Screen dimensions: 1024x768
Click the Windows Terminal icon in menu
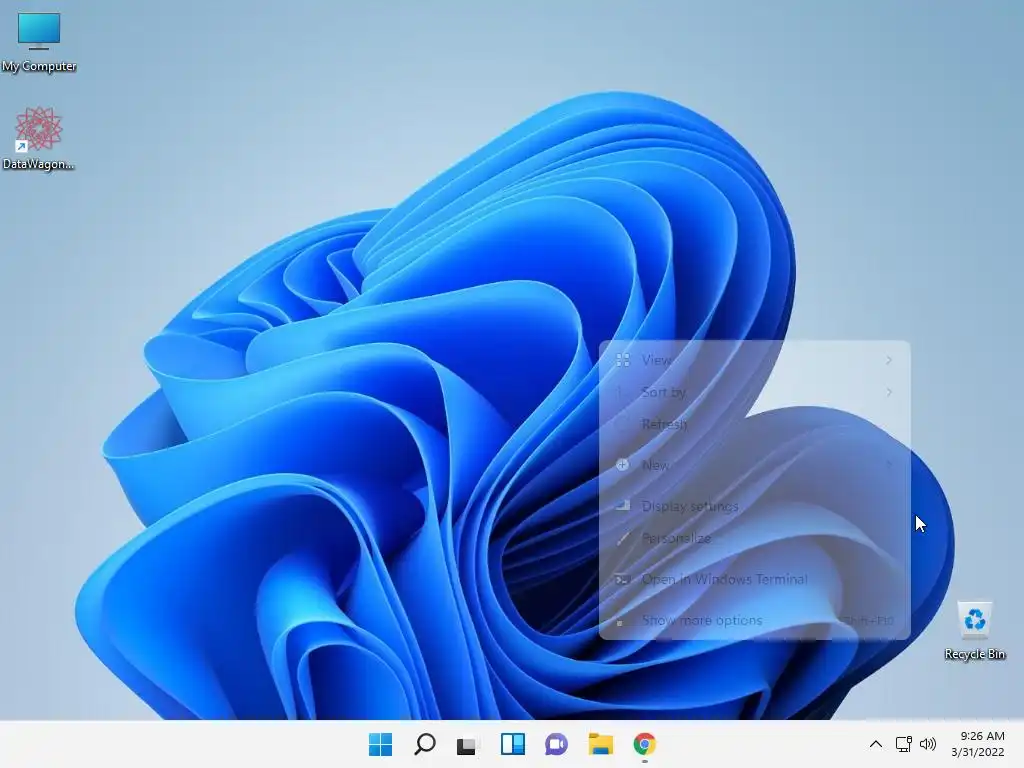coord(623,579)
